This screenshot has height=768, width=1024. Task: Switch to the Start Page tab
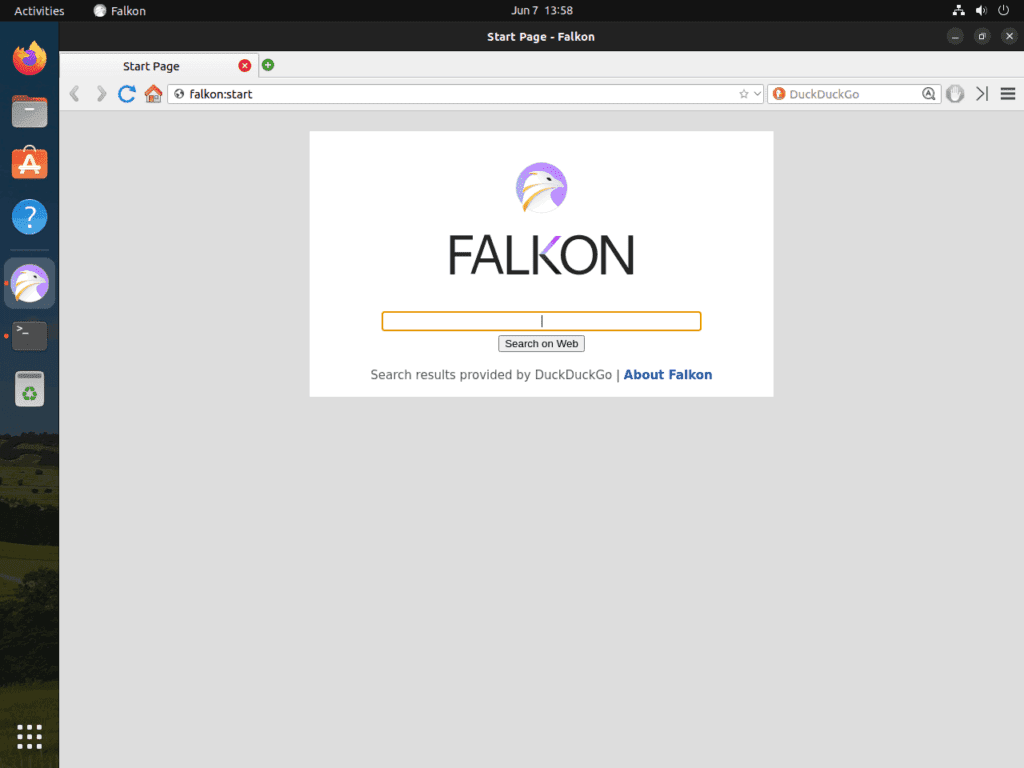coord(151,66)
